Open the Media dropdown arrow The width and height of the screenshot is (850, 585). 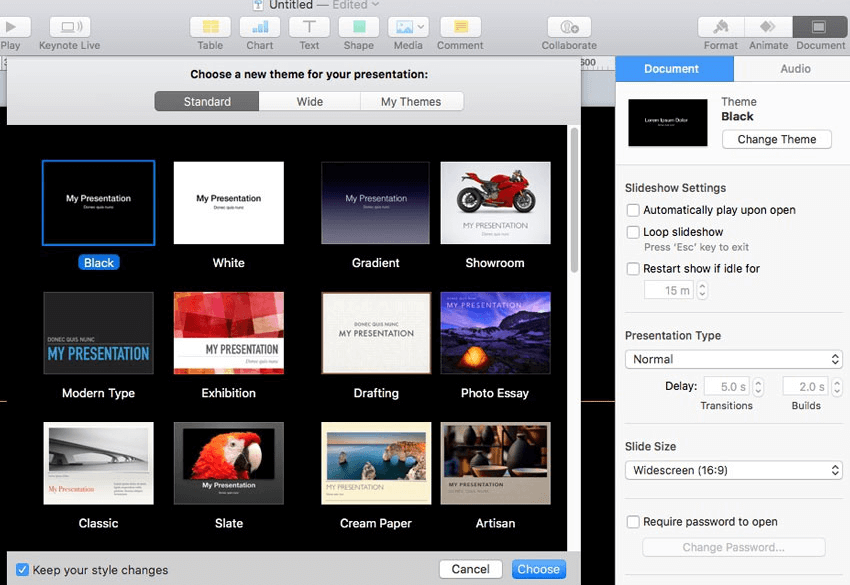pos(421,25)
